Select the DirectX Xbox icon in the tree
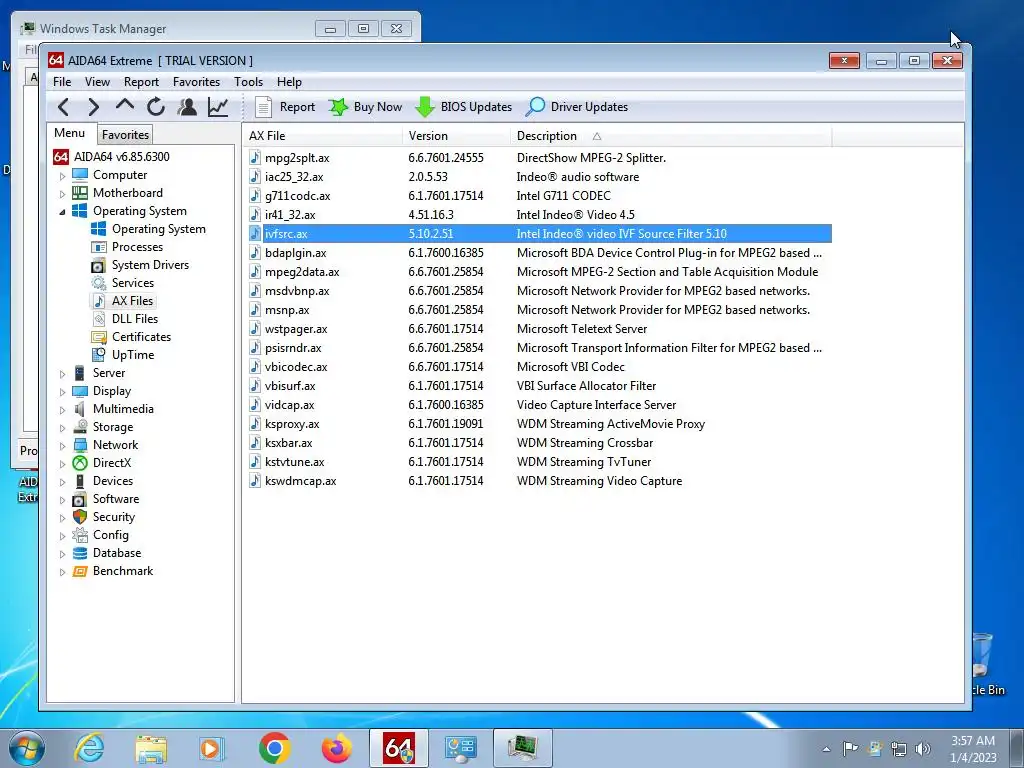Viewport: 1024px width, 768px height. 80,463
